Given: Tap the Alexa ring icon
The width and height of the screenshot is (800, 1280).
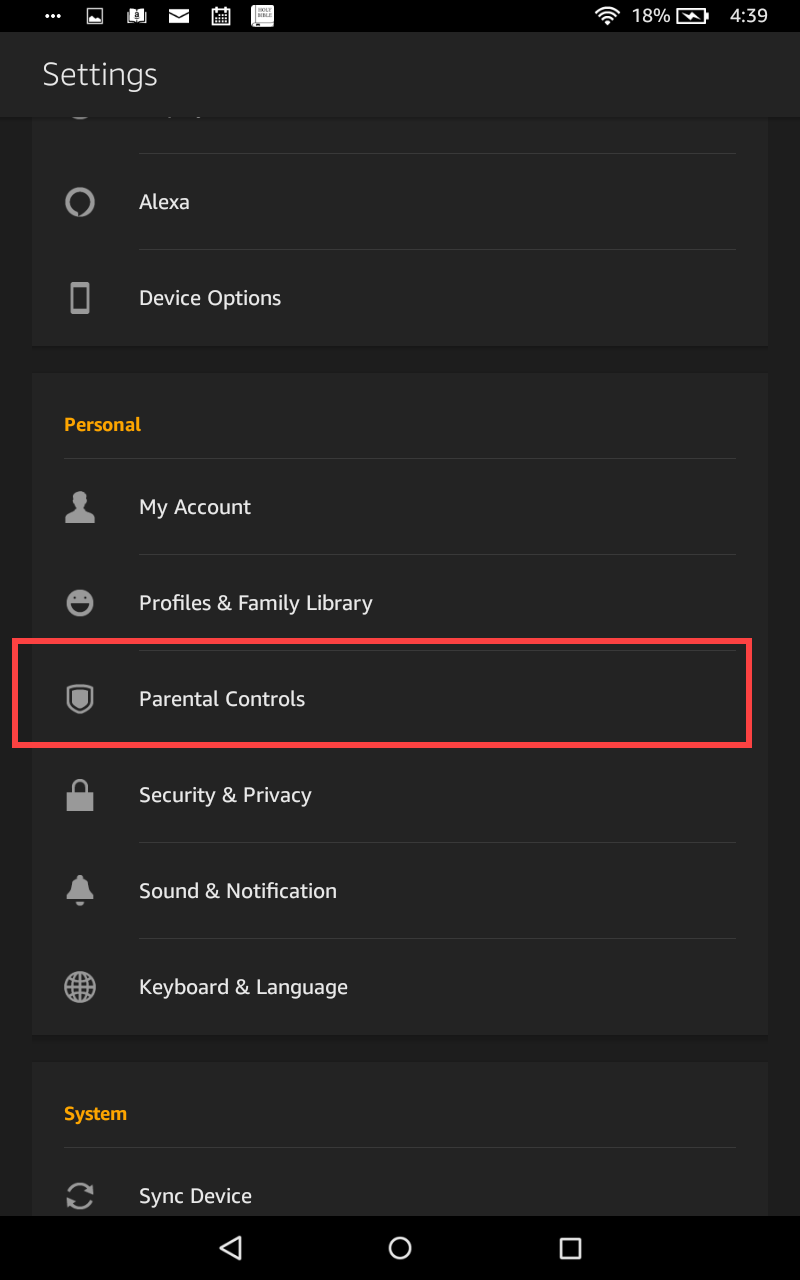Looking at the screenshot, I should (x=80, y=202).
